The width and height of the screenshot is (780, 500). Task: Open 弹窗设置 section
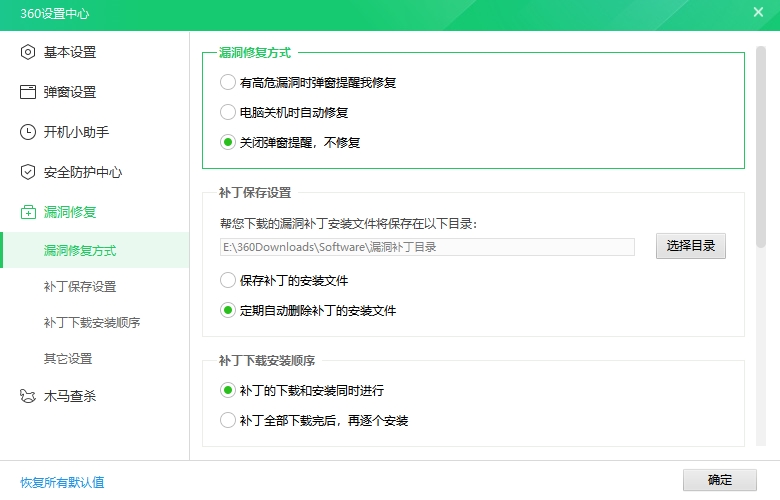click(70, 92)
